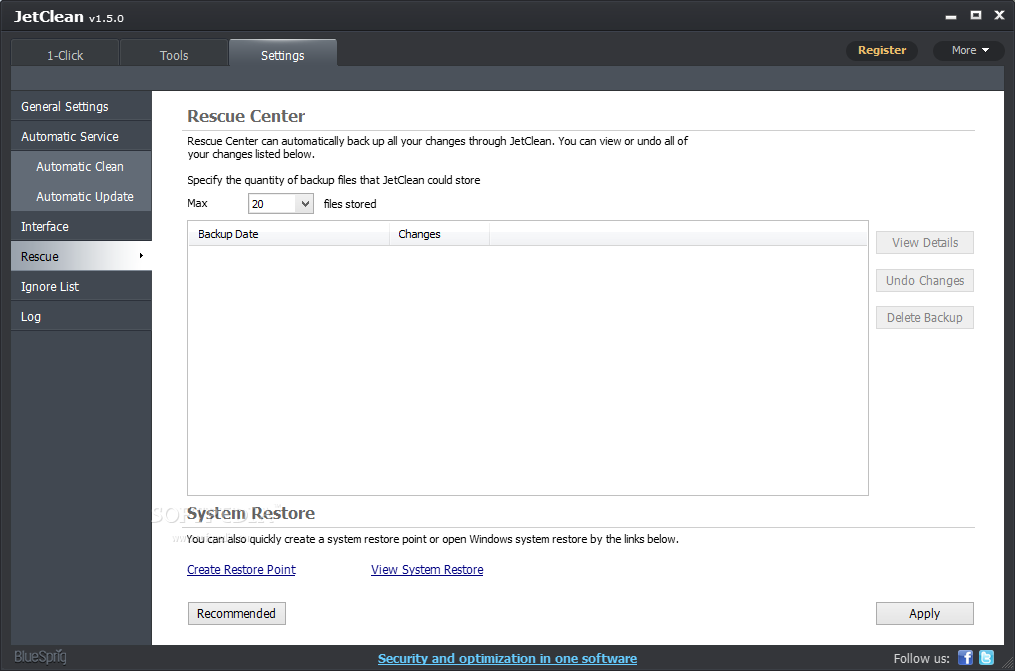
Task: Open the Twitter follow icon
Action: pos(986,657)
